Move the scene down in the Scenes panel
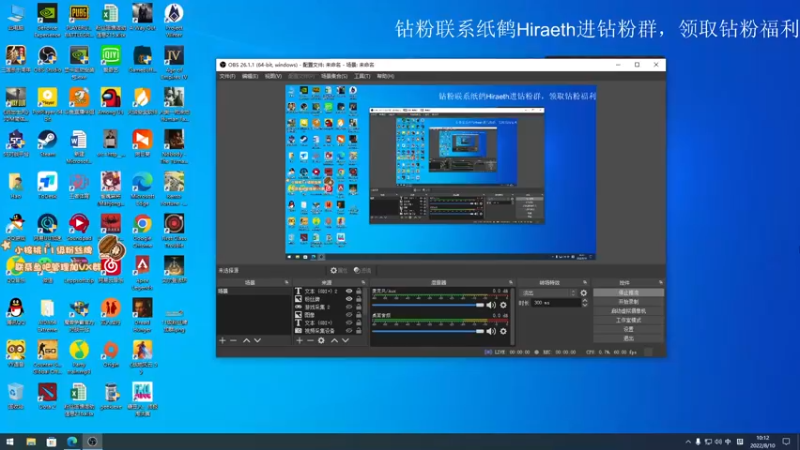The height and width of the screenshot is (450, 800). click(x=258, y=340)
